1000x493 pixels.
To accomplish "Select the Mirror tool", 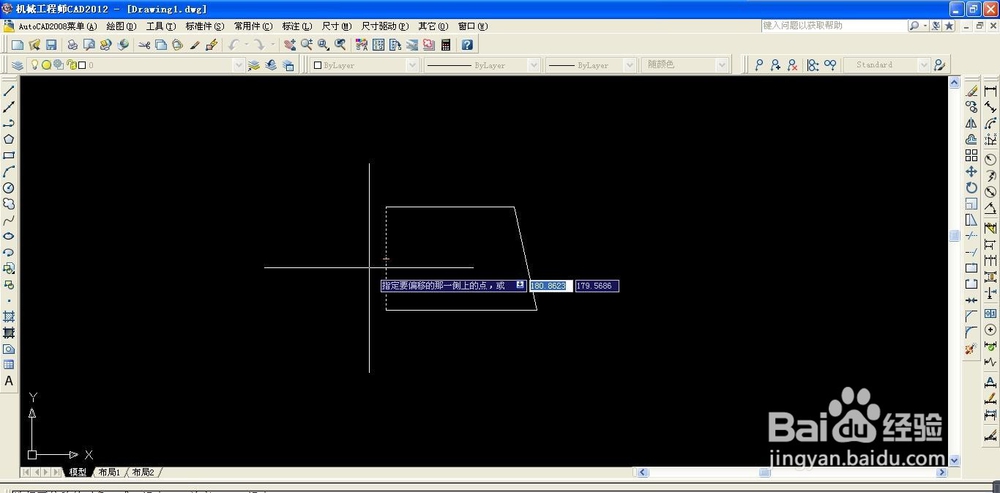I will point(971,123).
